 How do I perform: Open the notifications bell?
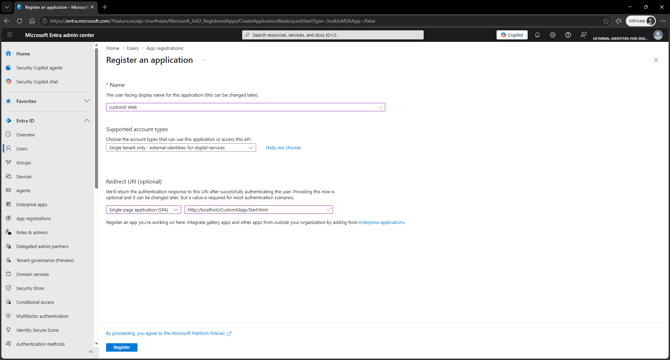click(537, 35)
